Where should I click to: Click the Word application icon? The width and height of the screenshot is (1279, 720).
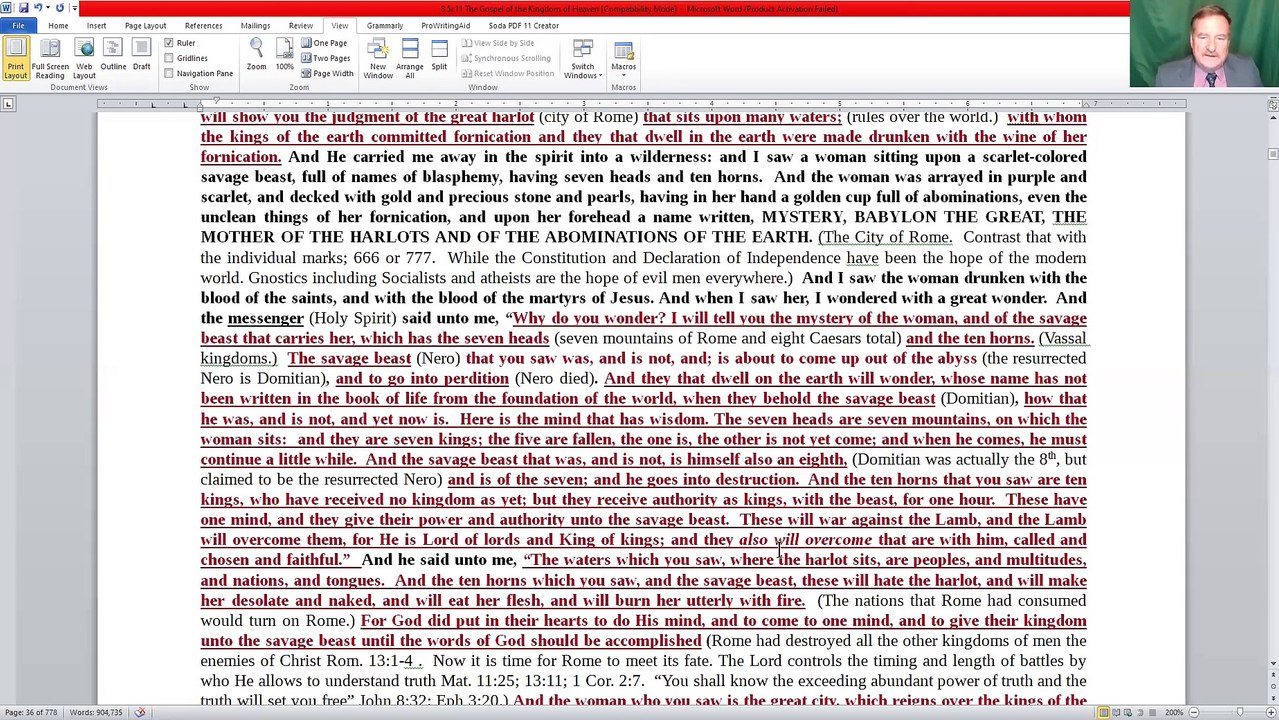click(x=8, y=8)
